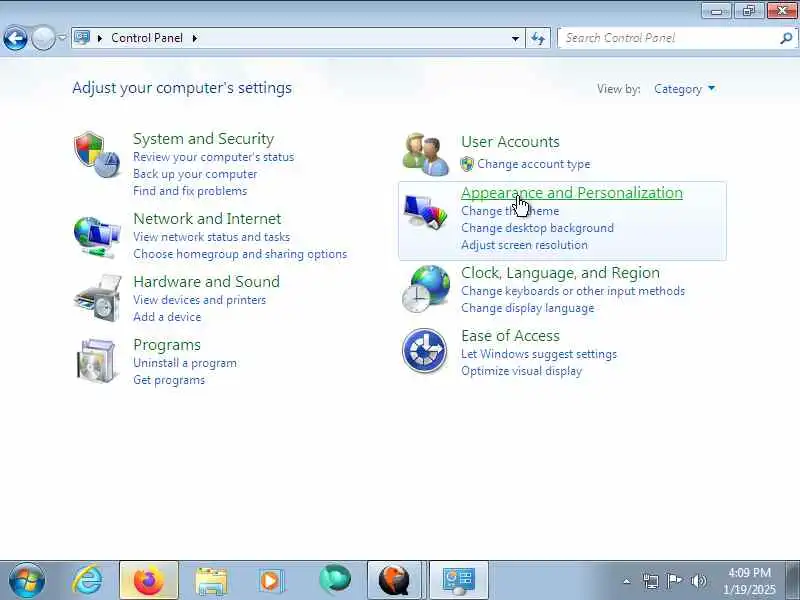Open Appearance and Personalization link
The width and height of the screenshot is (800, 600).
click(571, 193)
